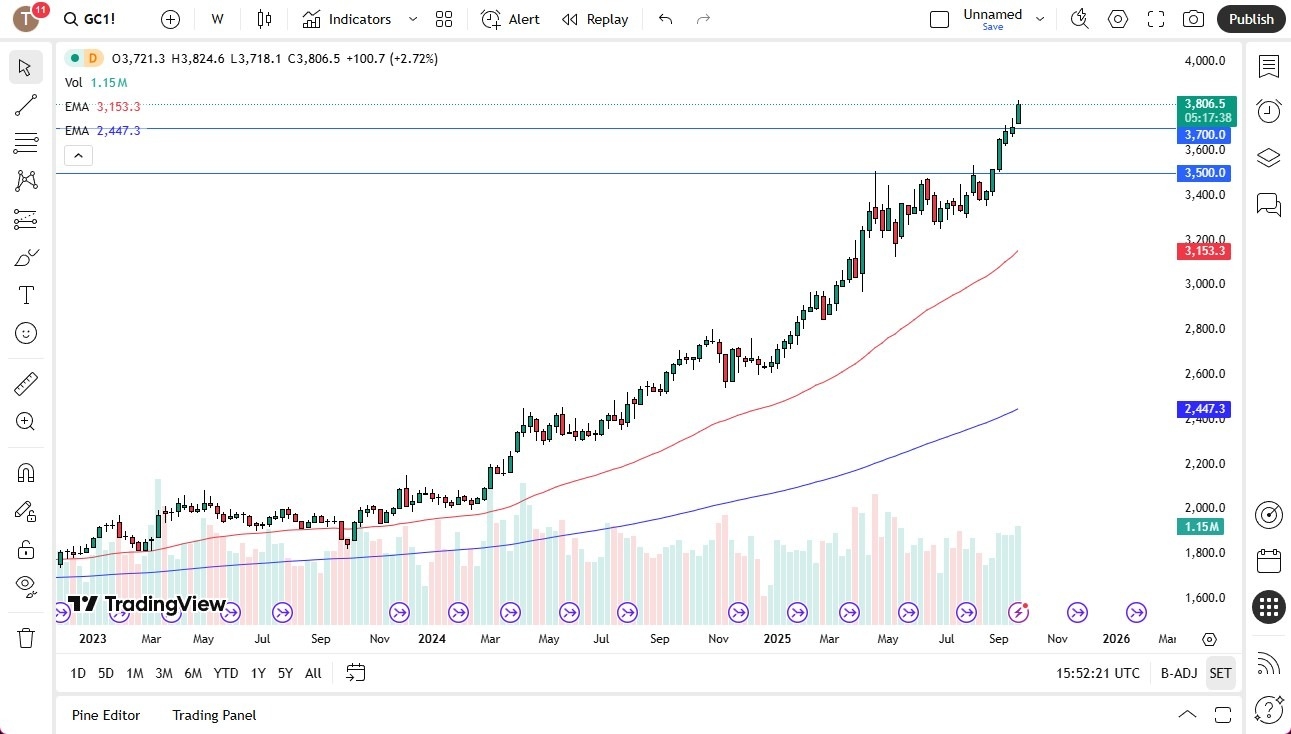1291x734 pixels.
Task: Select the measure ruler tool
Action: pos(25,383)
